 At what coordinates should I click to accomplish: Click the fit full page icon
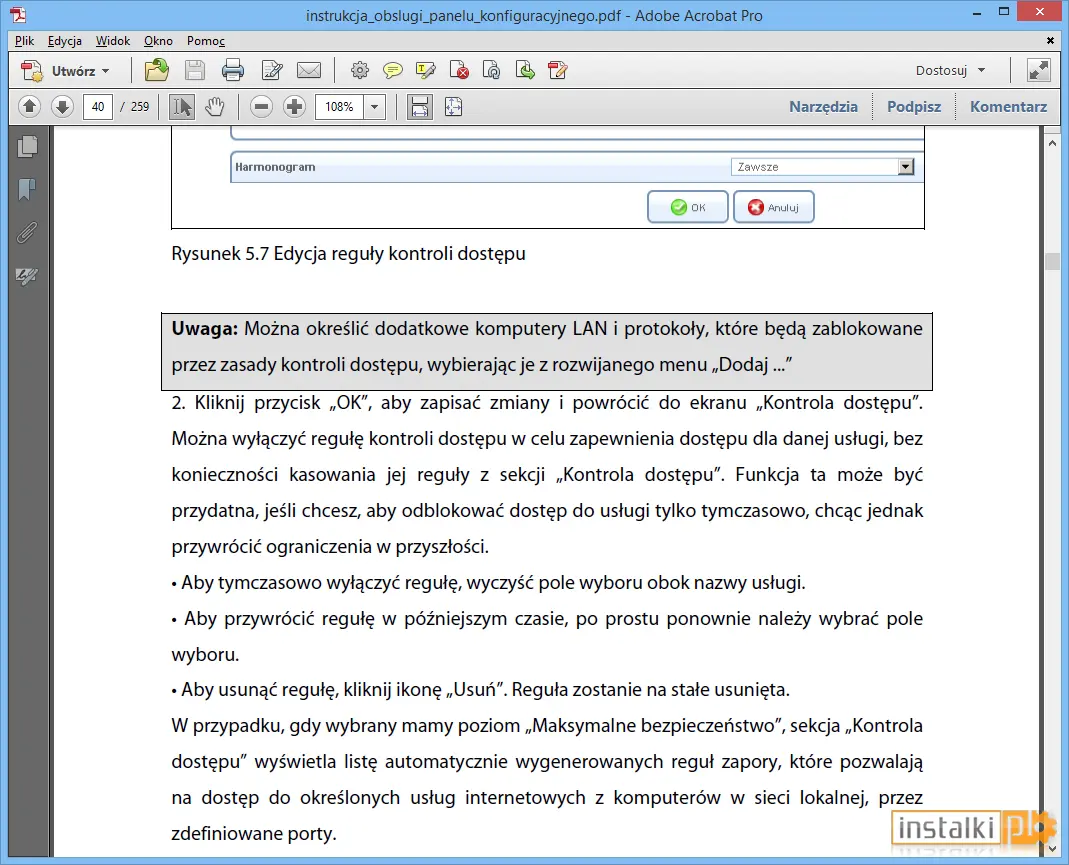pyautogui.click(x=453, y=107)
